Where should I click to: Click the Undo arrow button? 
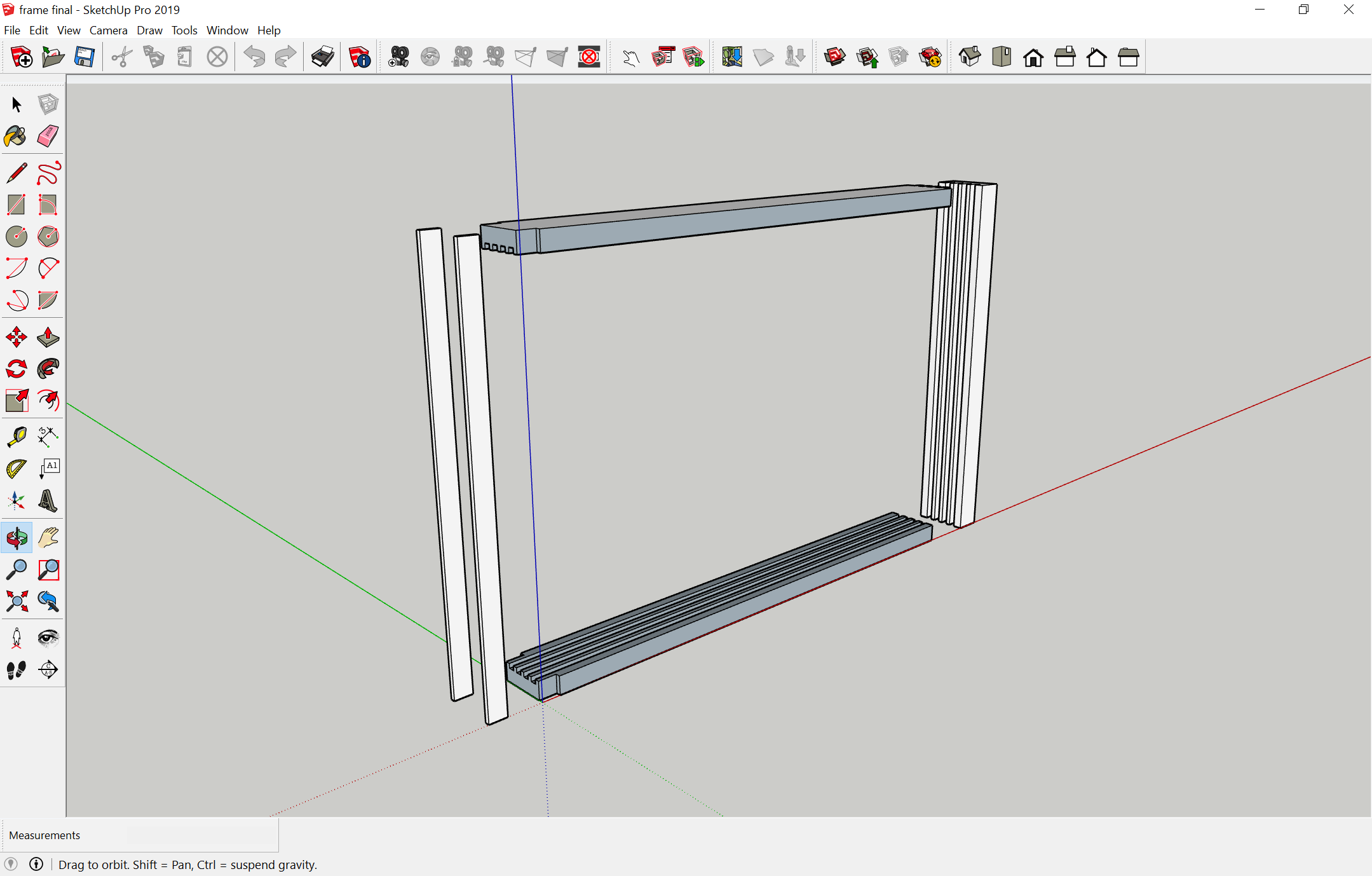(254, 57)
